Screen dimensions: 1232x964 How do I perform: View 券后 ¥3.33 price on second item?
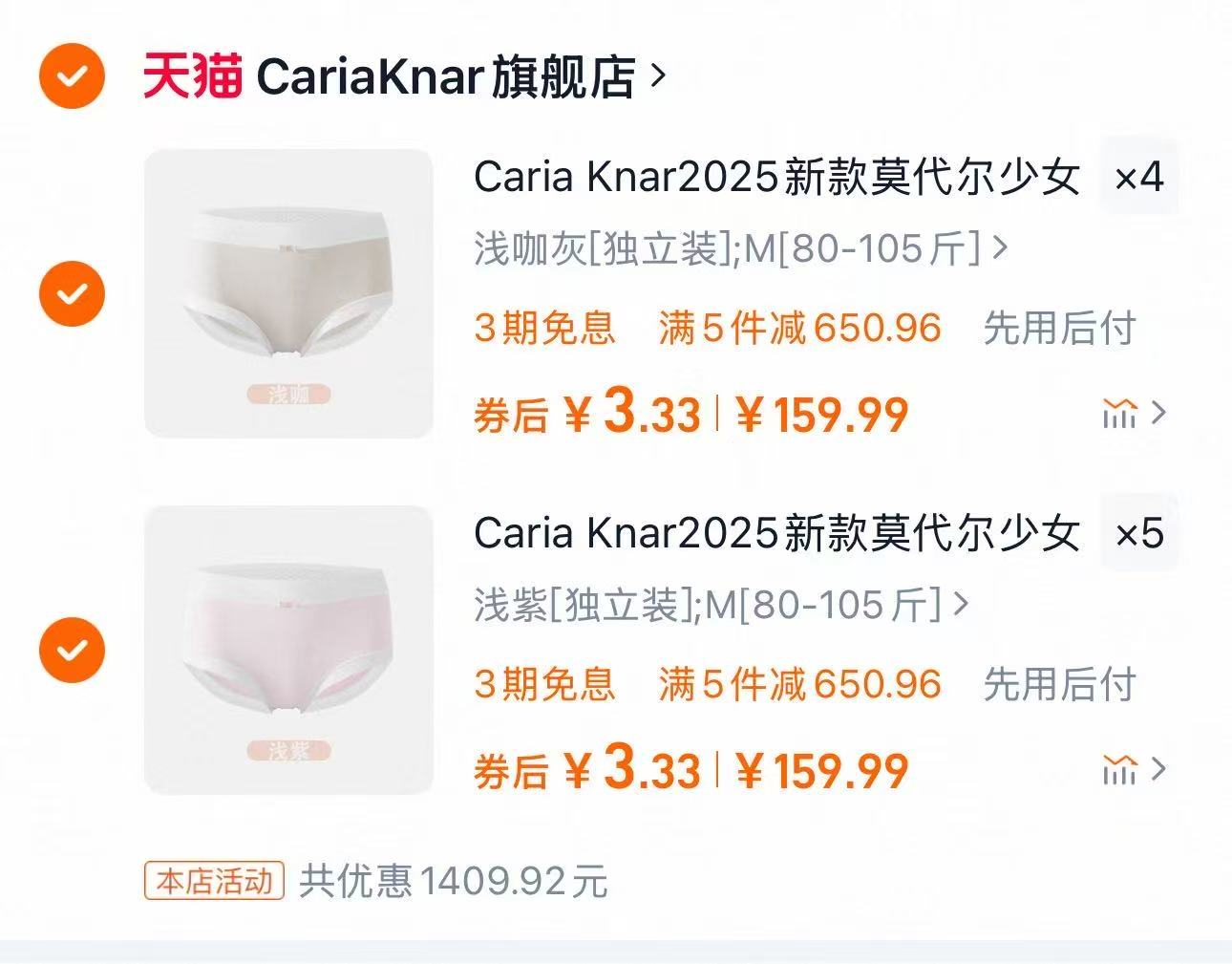click(x=587, y=769)
